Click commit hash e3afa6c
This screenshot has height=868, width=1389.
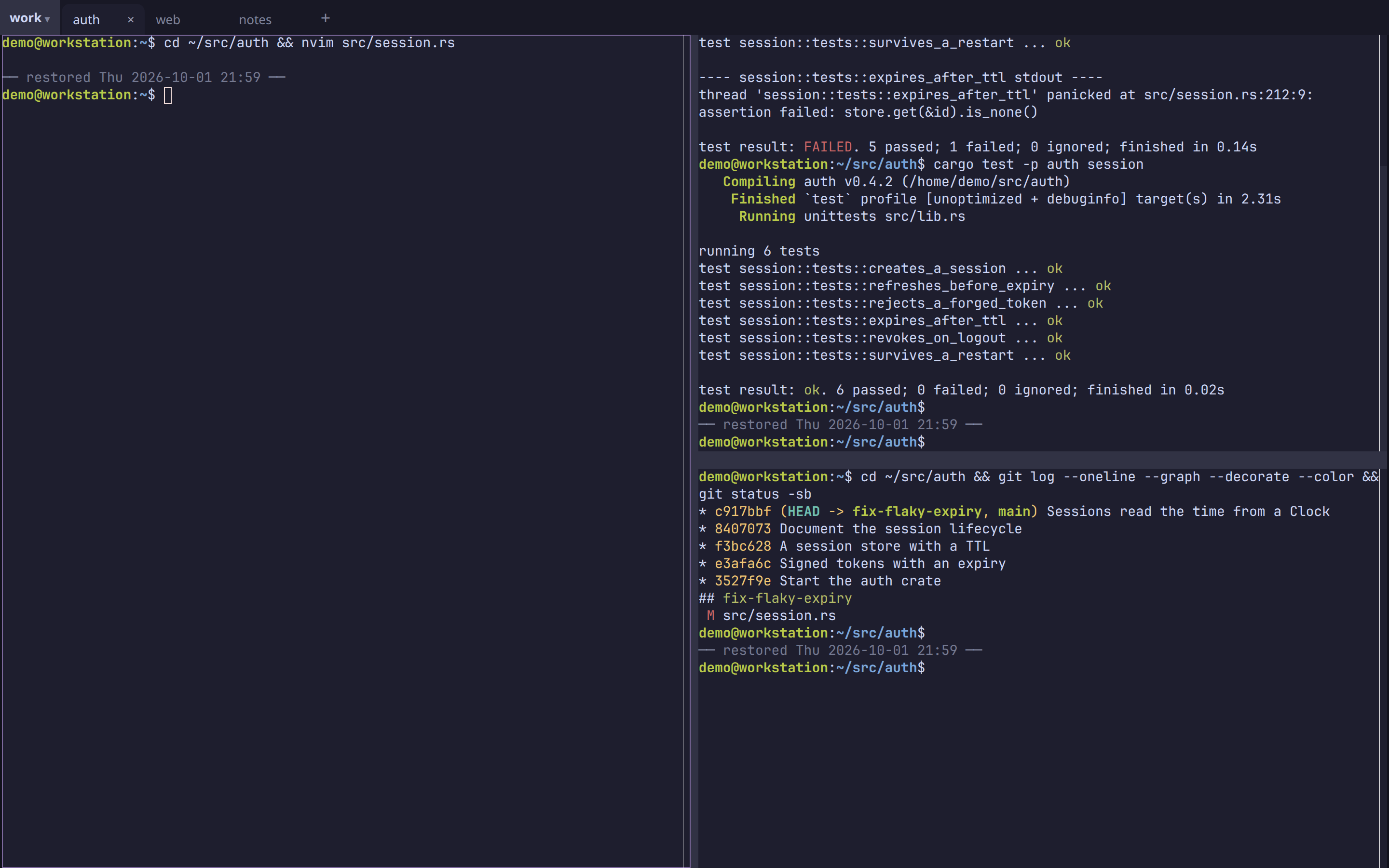point(743,564)
